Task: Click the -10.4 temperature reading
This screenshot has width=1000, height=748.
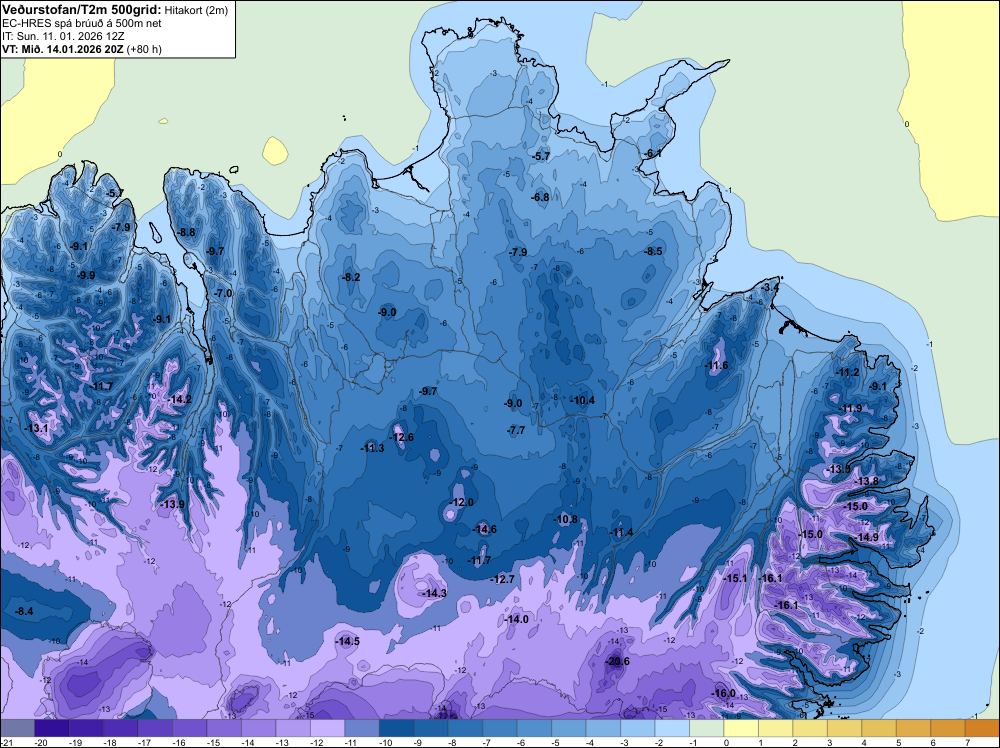Action: 582,400
